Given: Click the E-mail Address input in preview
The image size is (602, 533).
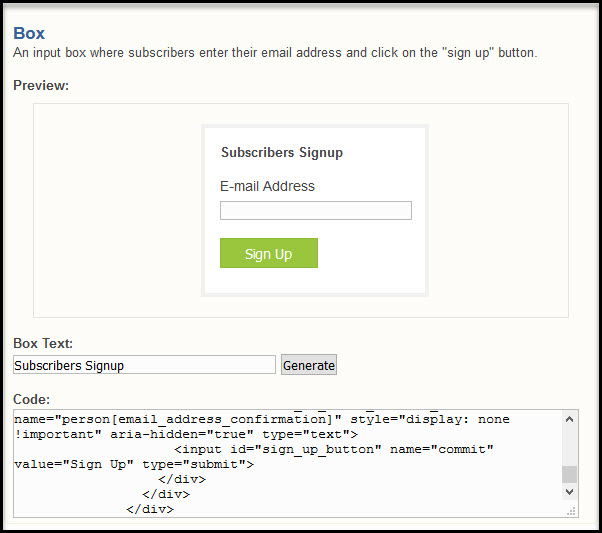Looking at the screenshot, I should coord(316,210).
